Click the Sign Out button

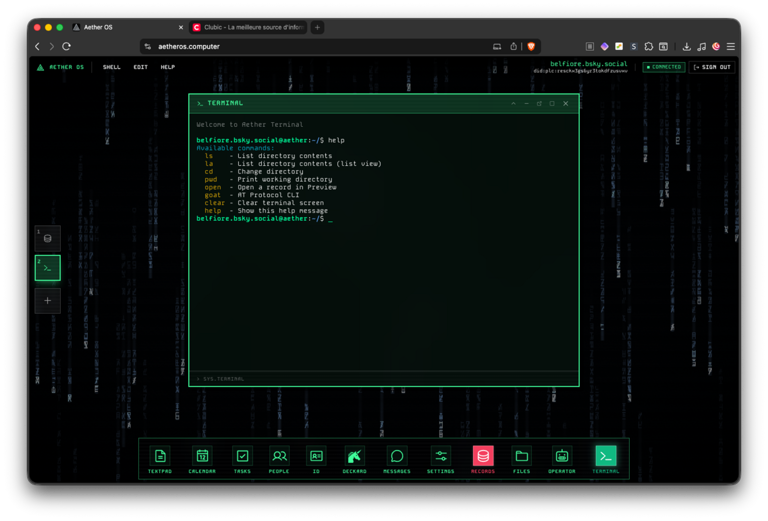tap(712, 67)
